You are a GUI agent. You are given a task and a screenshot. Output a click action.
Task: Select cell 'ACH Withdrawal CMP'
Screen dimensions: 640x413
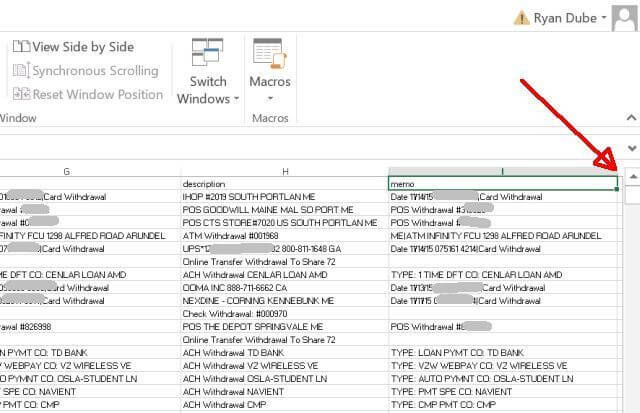[x=284, y=405]
